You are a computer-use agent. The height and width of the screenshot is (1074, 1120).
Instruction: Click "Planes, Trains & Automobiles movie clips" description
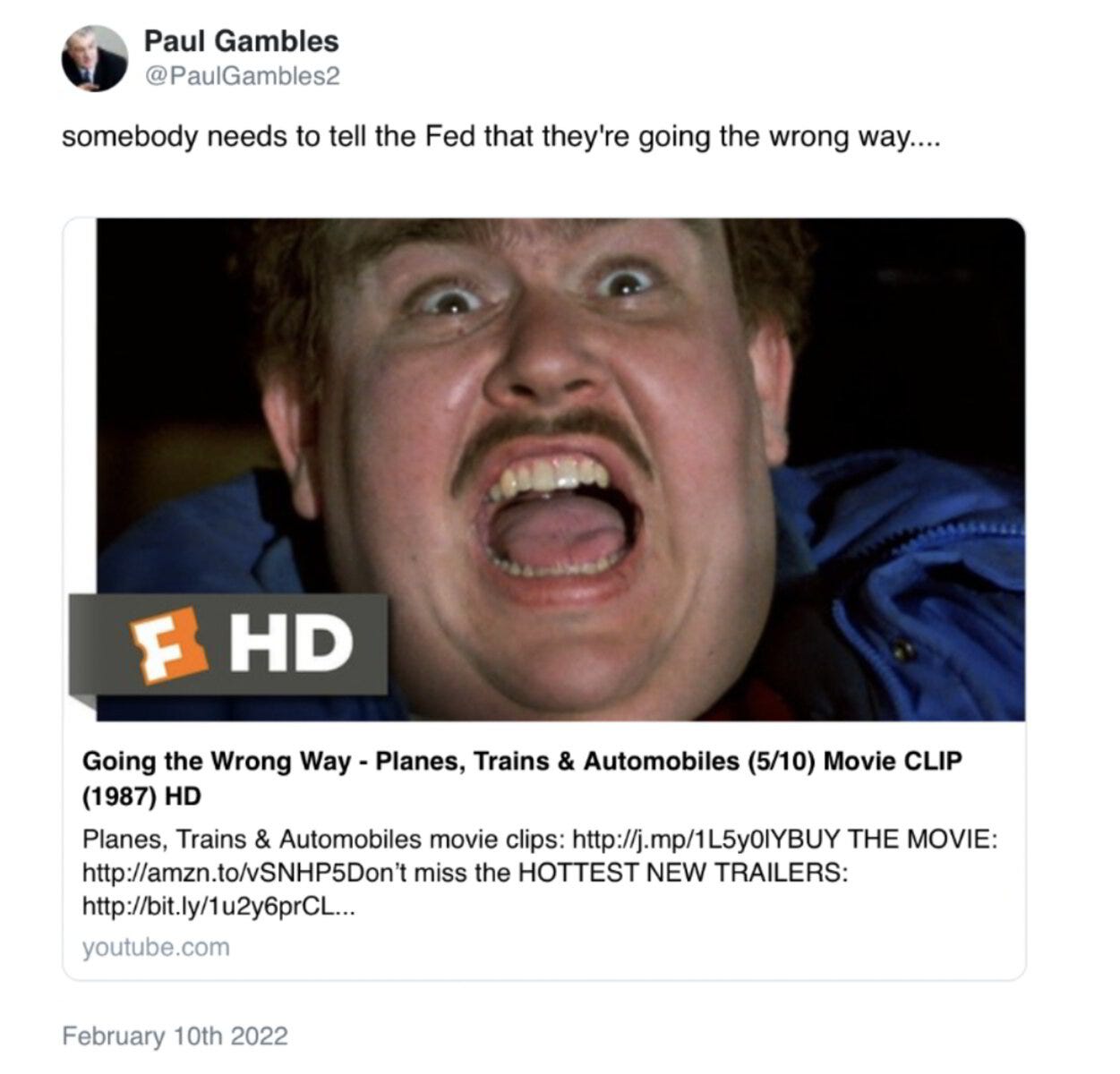tap(323, 840)
